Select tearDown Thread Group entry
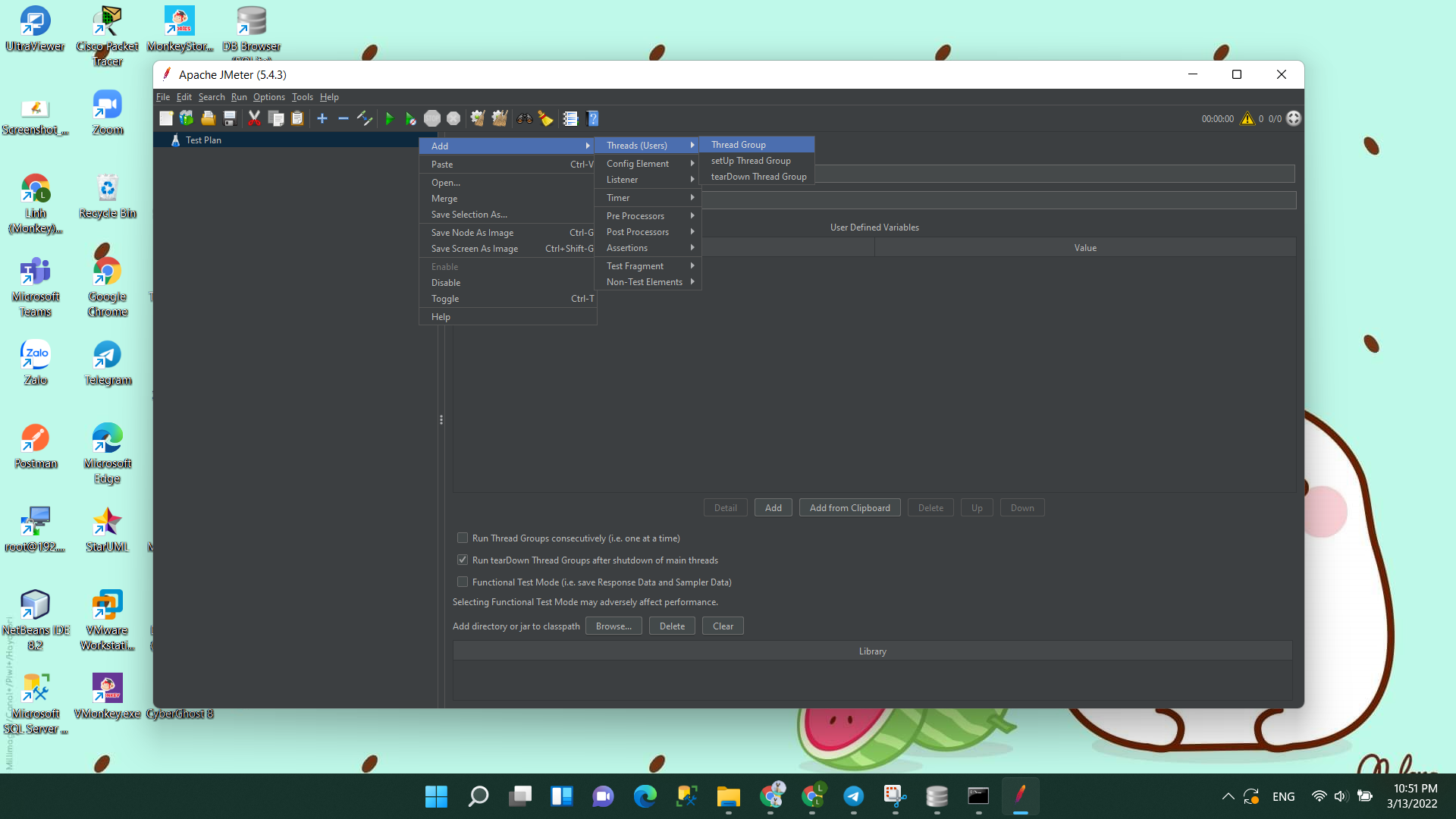 pos(757,176)
